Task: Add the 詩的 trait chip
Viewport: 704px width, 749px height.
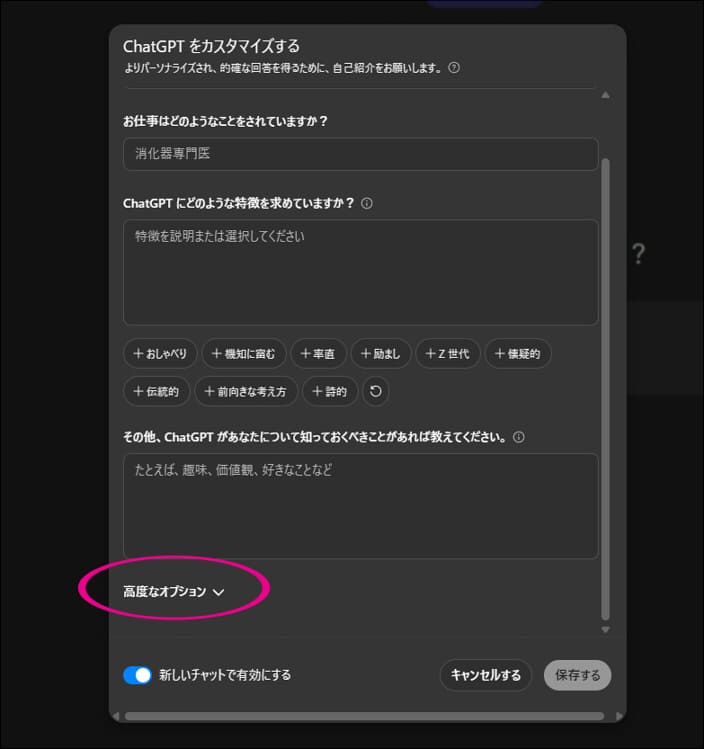Action: point(330,392)
